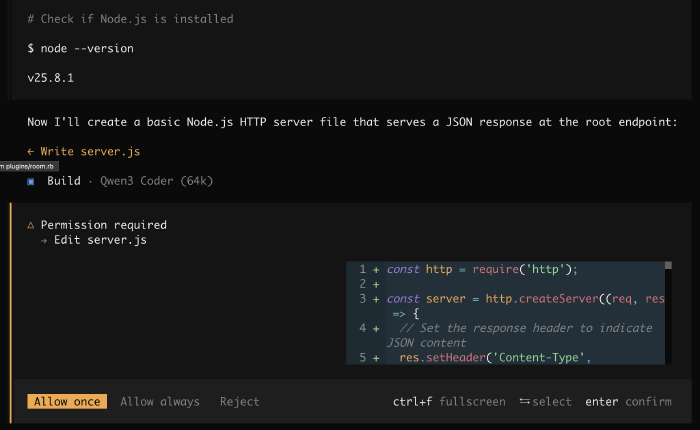Click the select arrows hint icon
This screenshot has width=700, height=430.
pos(525,401)
